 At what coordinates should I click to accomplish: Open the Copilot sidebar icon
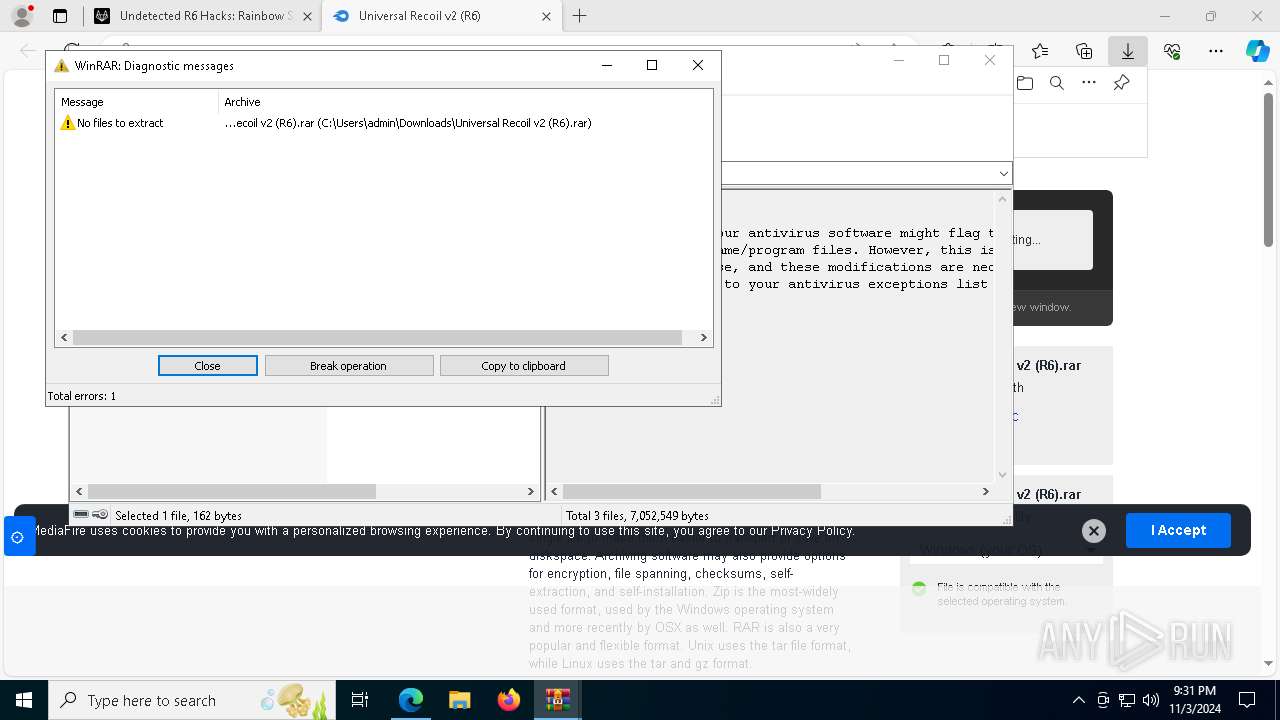pos(1257,51)
